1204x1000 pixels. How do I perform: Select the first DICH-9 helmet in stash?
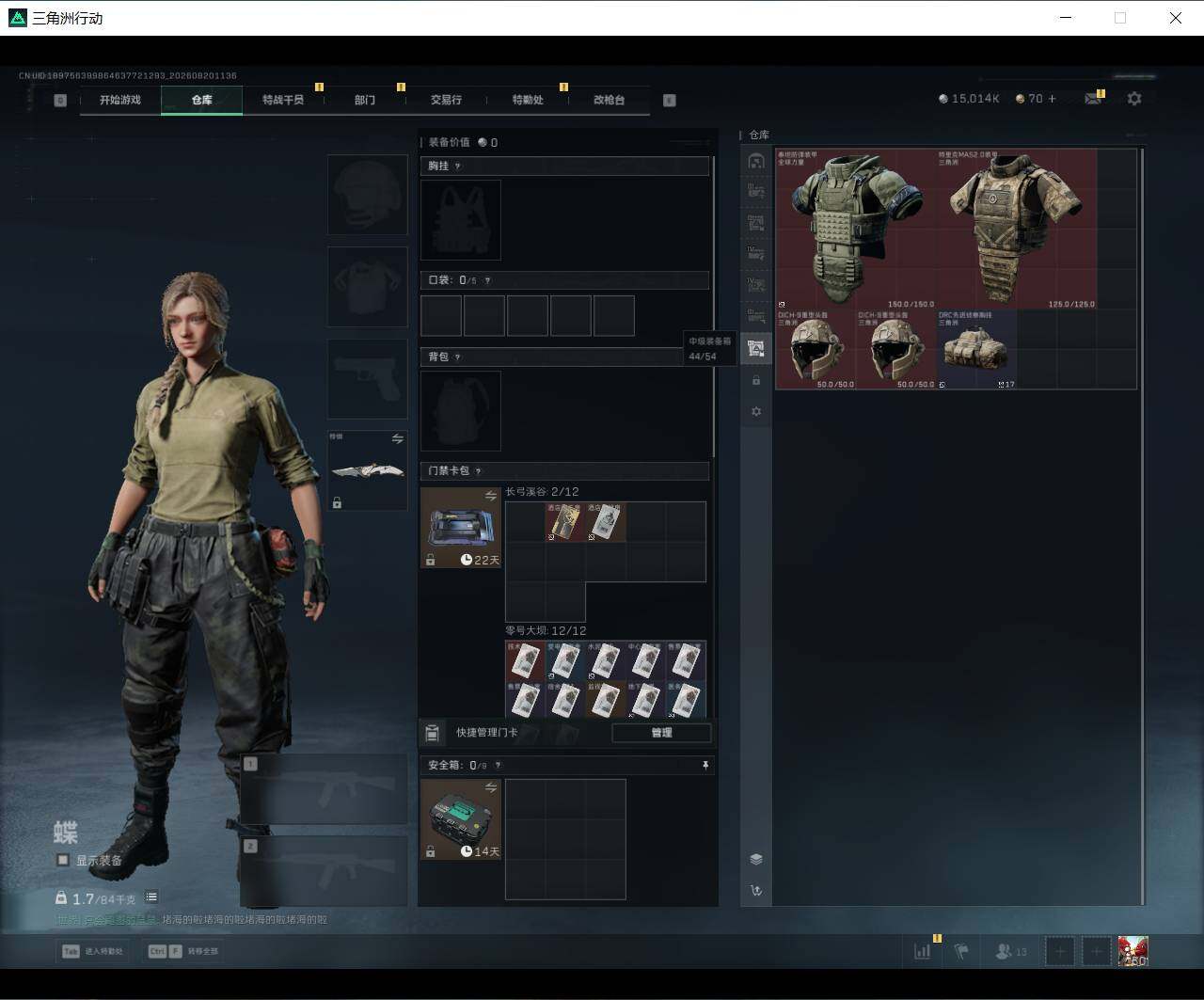click(816, 349)
